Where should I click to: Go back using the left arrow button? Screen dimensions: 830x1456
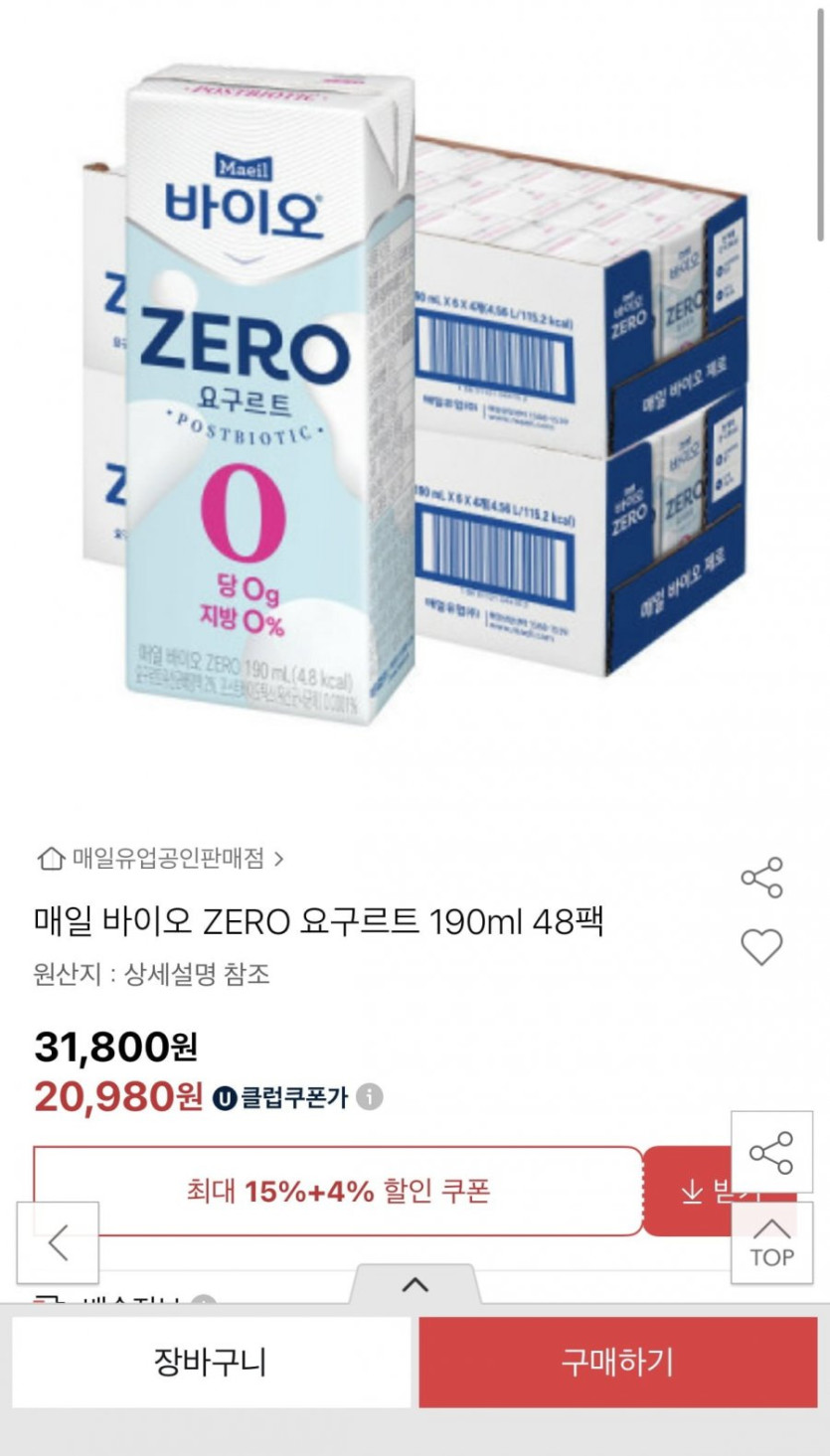coord(58,1242)
